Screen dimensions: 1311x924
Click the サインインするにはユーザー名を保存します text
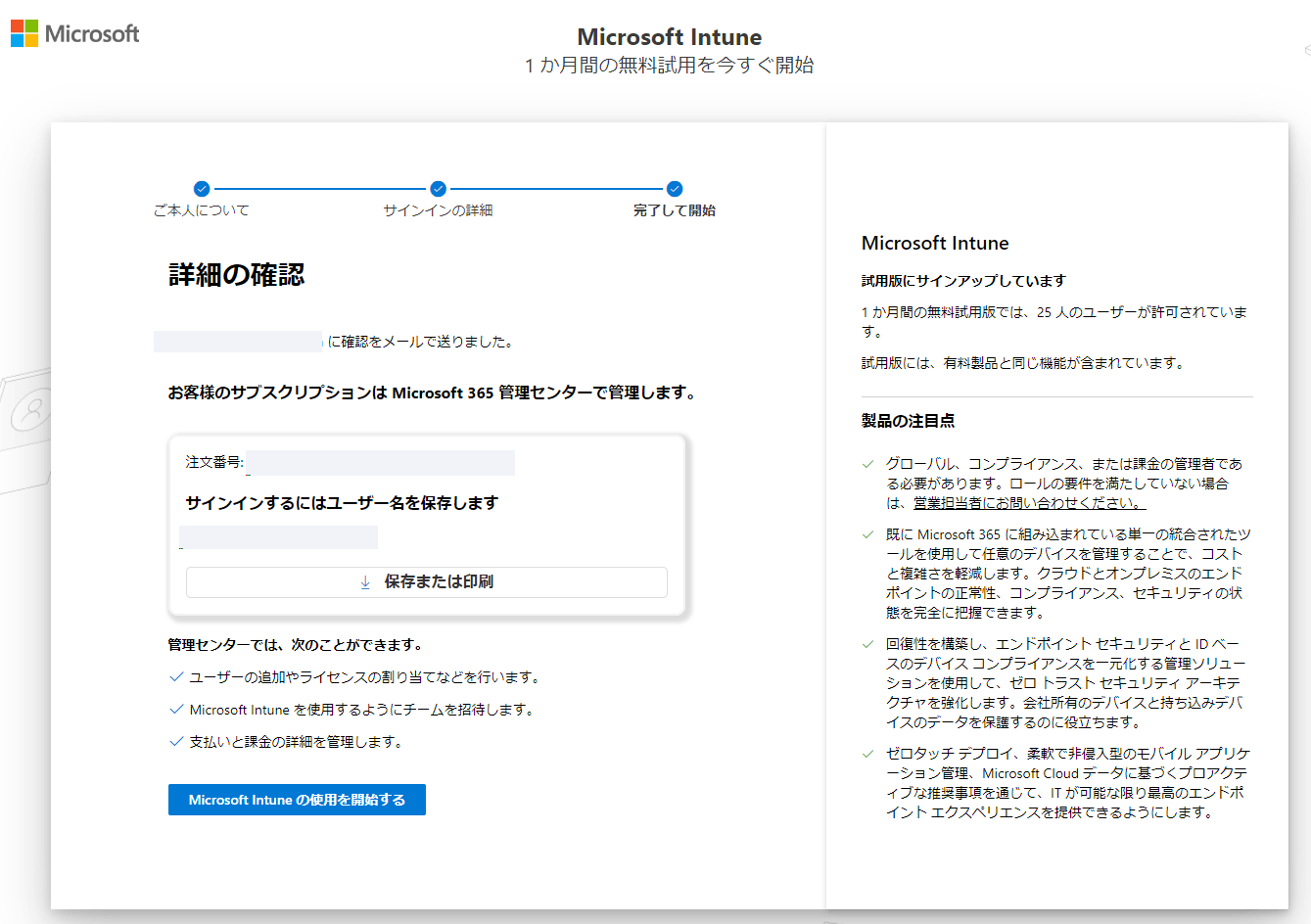tap(342, 503)
